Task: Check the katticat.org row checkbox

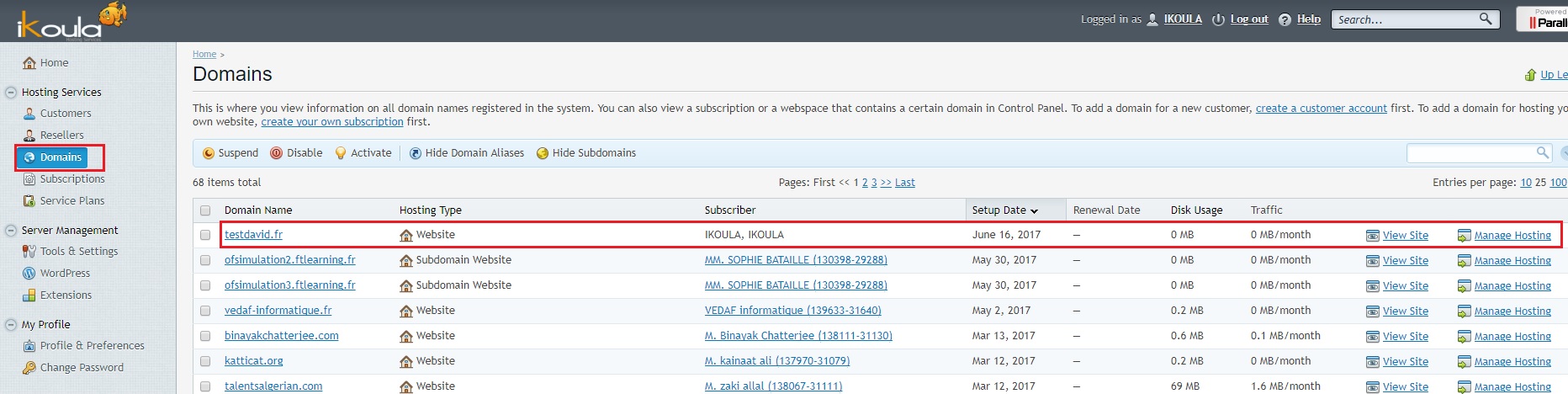Action: tap(205, 361)
